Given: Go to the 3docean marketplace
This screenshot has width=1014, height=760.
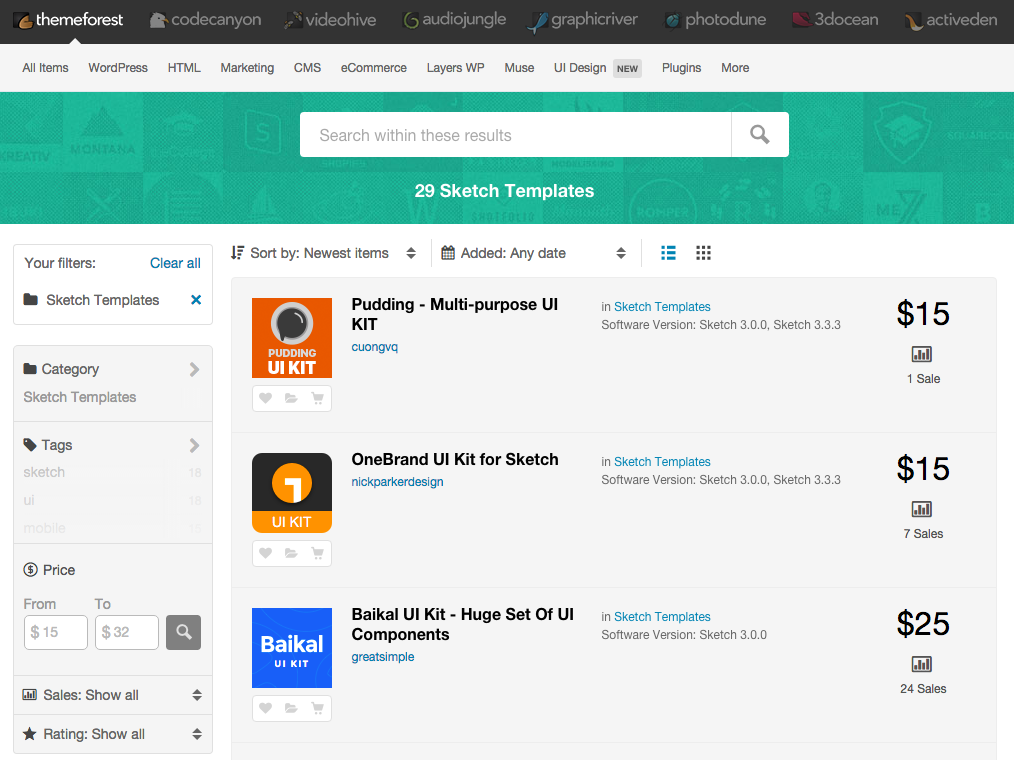Looking at the screenshot, I should [836, 20].
